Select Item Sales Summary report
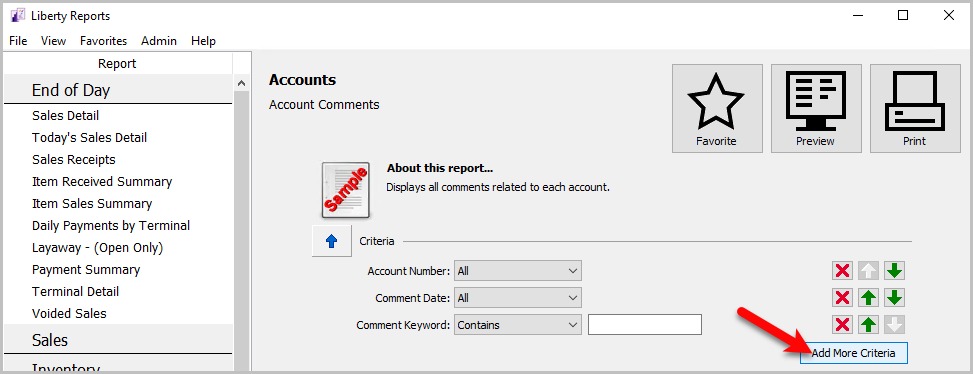 (92, 203)
